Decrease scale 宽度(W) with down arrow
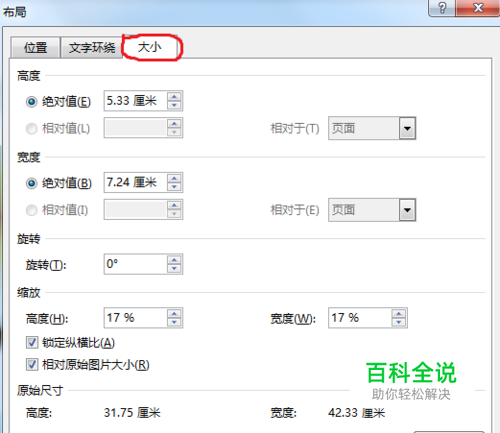Viewport: 500px width, 433px height. tap(399, 322)
